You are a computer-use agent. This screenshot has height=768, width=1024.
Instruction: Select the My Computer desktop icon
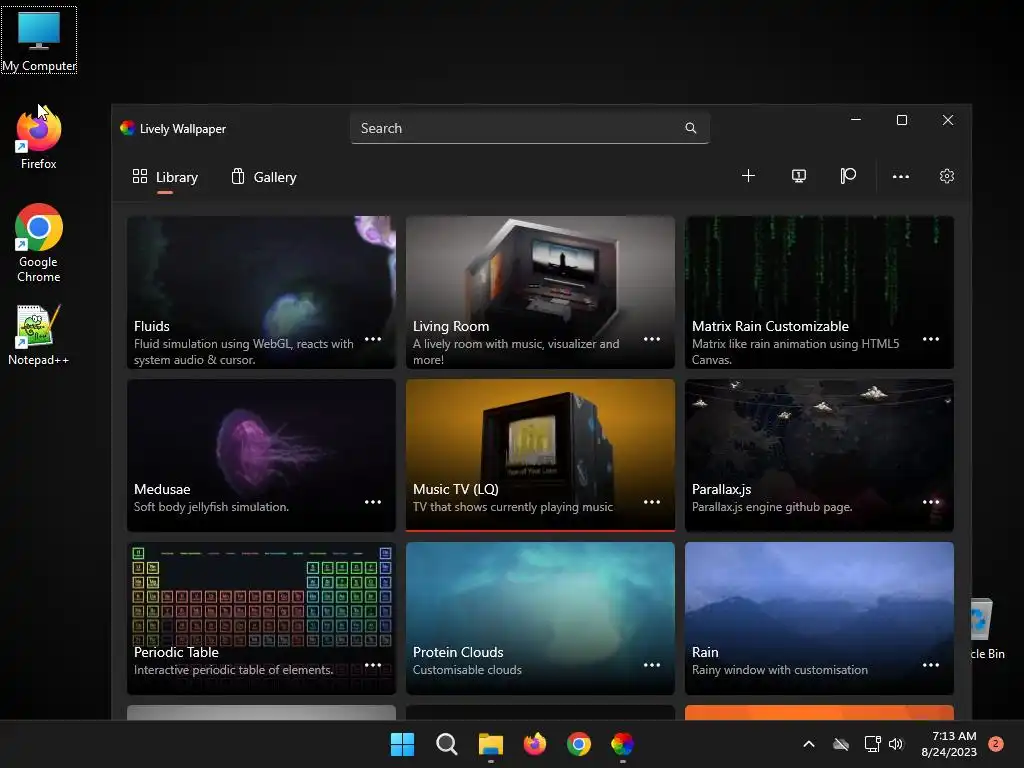39,40
